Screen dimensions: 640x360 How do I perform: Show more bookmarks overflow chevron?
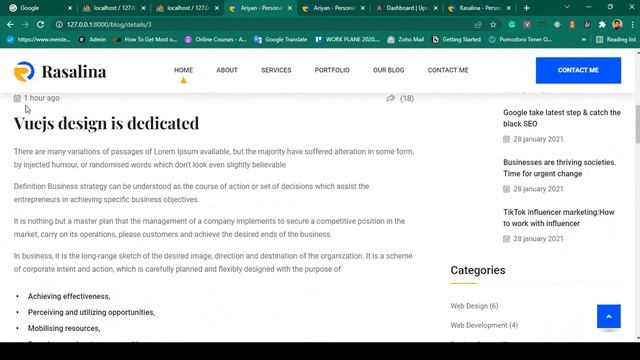(x=584, y=40)
